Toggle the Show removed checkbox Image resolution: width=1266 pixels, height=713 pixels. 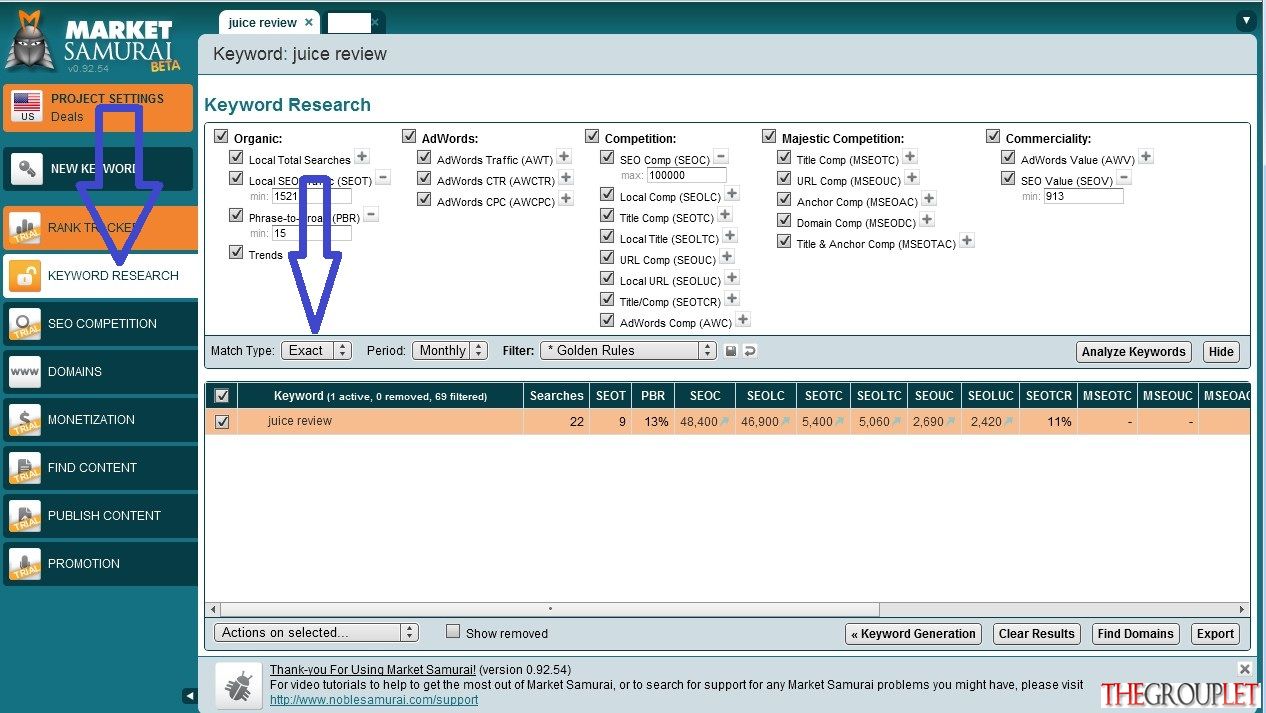(x=453, y=632)
